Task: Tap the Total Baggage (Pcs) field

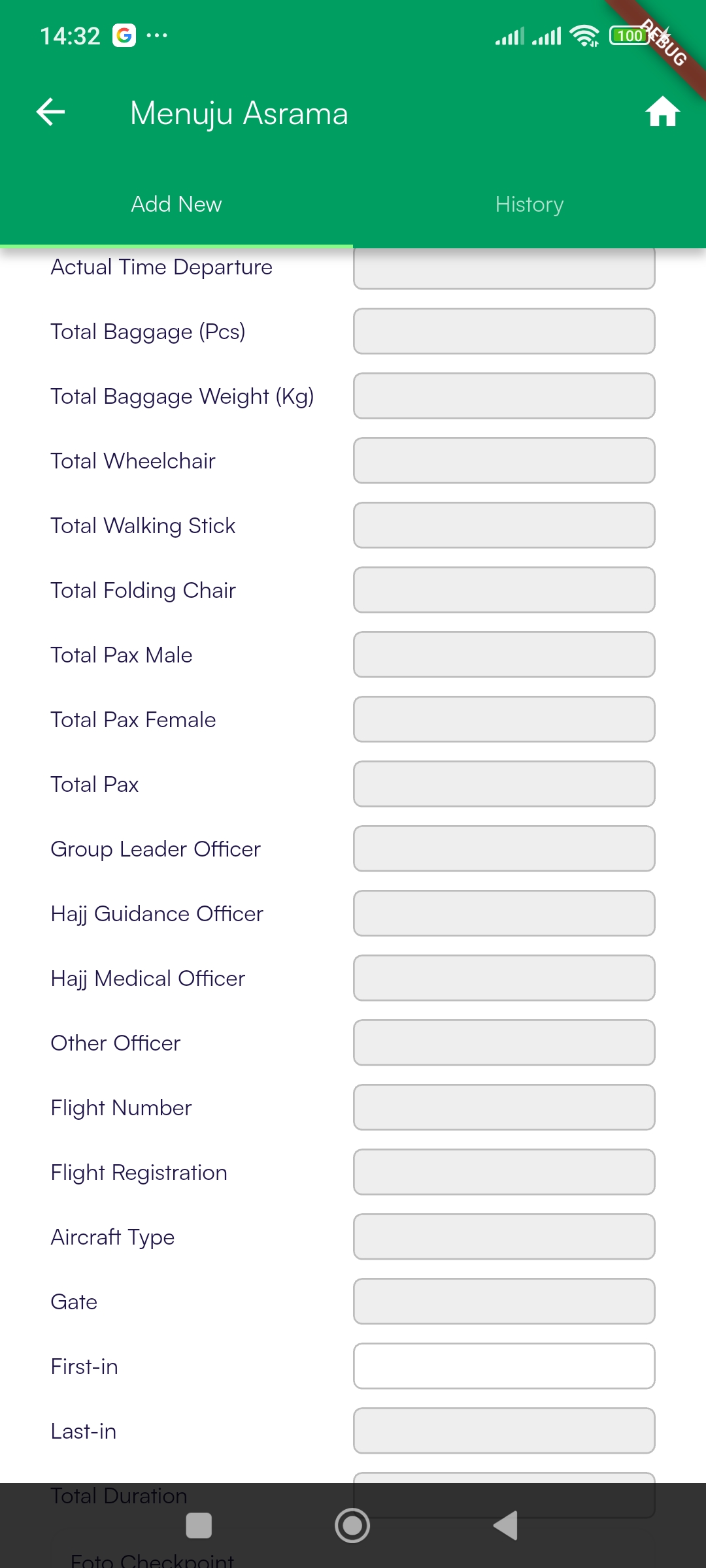Action: coord(504,331)
